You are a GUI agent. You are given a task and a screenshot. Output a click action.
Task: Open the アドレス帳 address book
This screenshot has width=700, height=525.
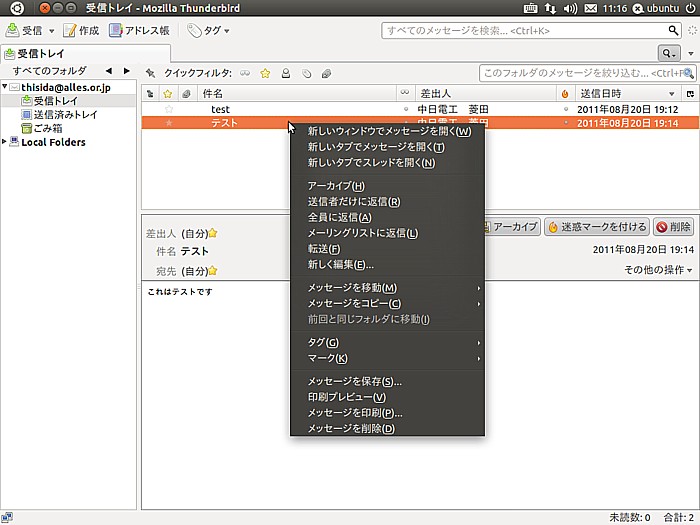click(x=139, y=30)
